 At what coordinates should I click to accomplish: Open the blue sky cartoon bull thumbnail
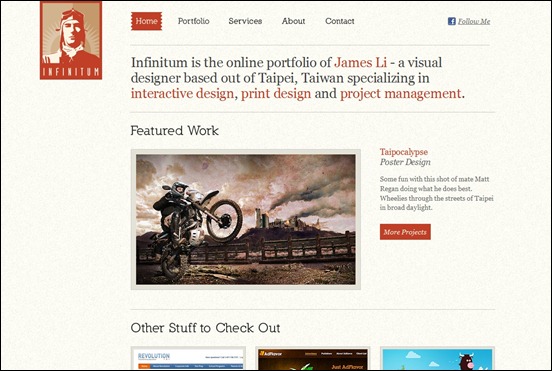click(437, 358)
